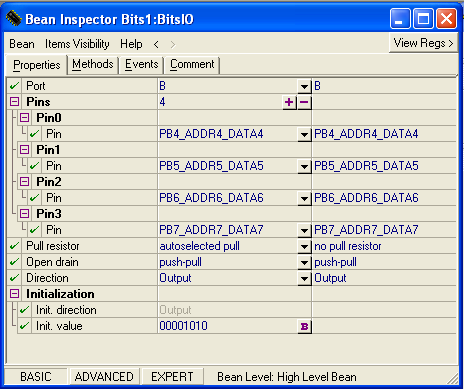This screenshot has width=464, height=389.
Task: Click the checkmark for Pin2's Pin row
Action: tap(34, 198)
